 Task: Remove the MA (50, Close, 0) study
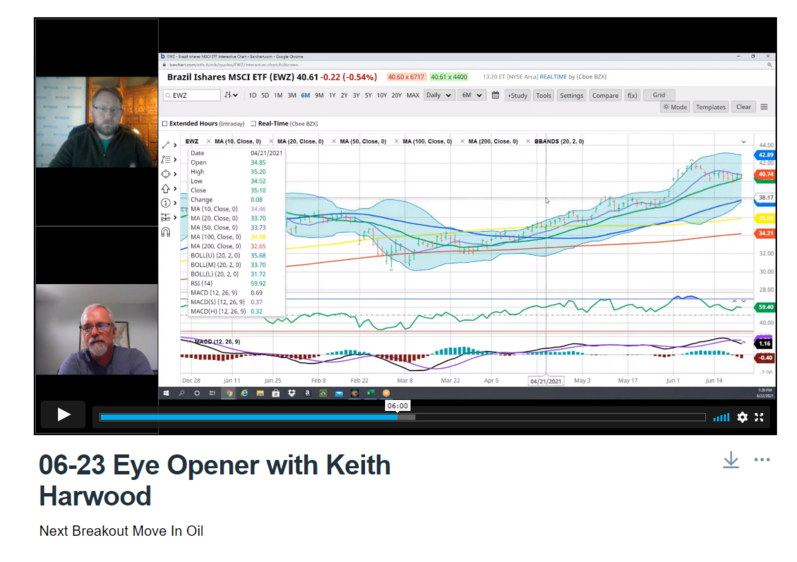pyautogui.click(x=334, y=141)
